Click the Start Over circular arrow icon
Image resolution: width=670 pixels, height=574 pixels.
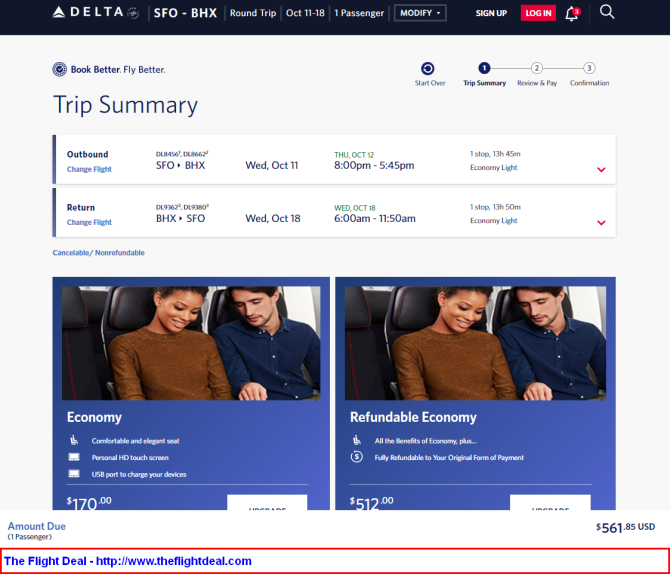click(x=428, y=68)
